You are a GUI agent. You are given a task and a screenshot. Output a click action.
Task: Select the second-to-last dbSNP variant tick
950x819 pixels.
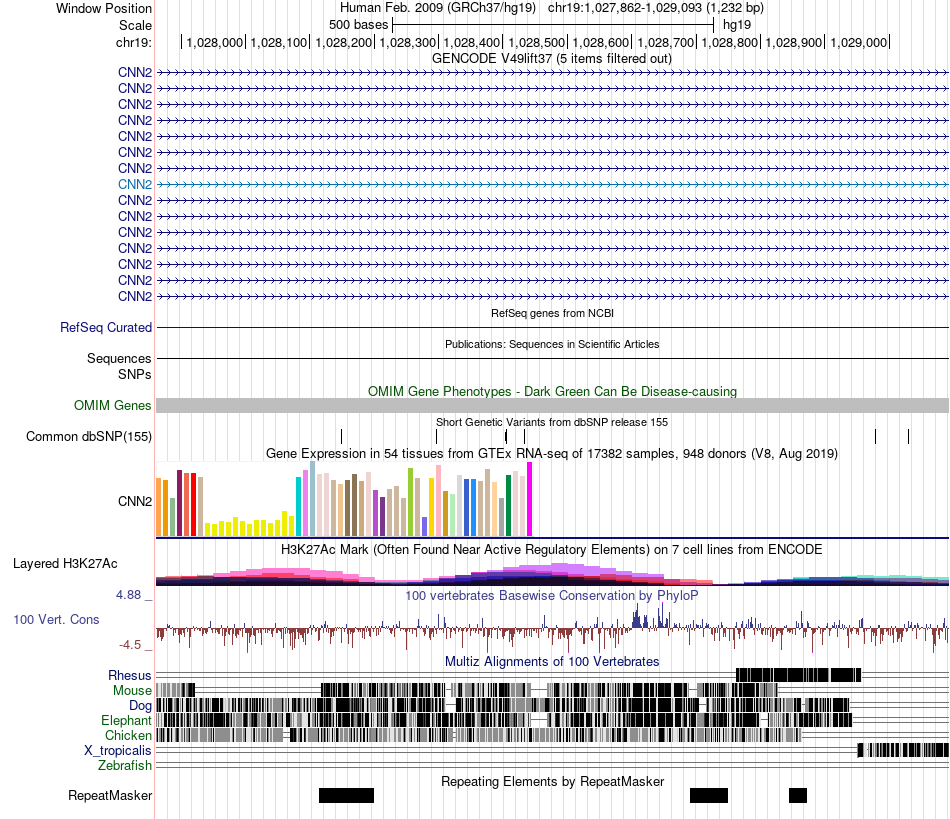tap(875, 436)
